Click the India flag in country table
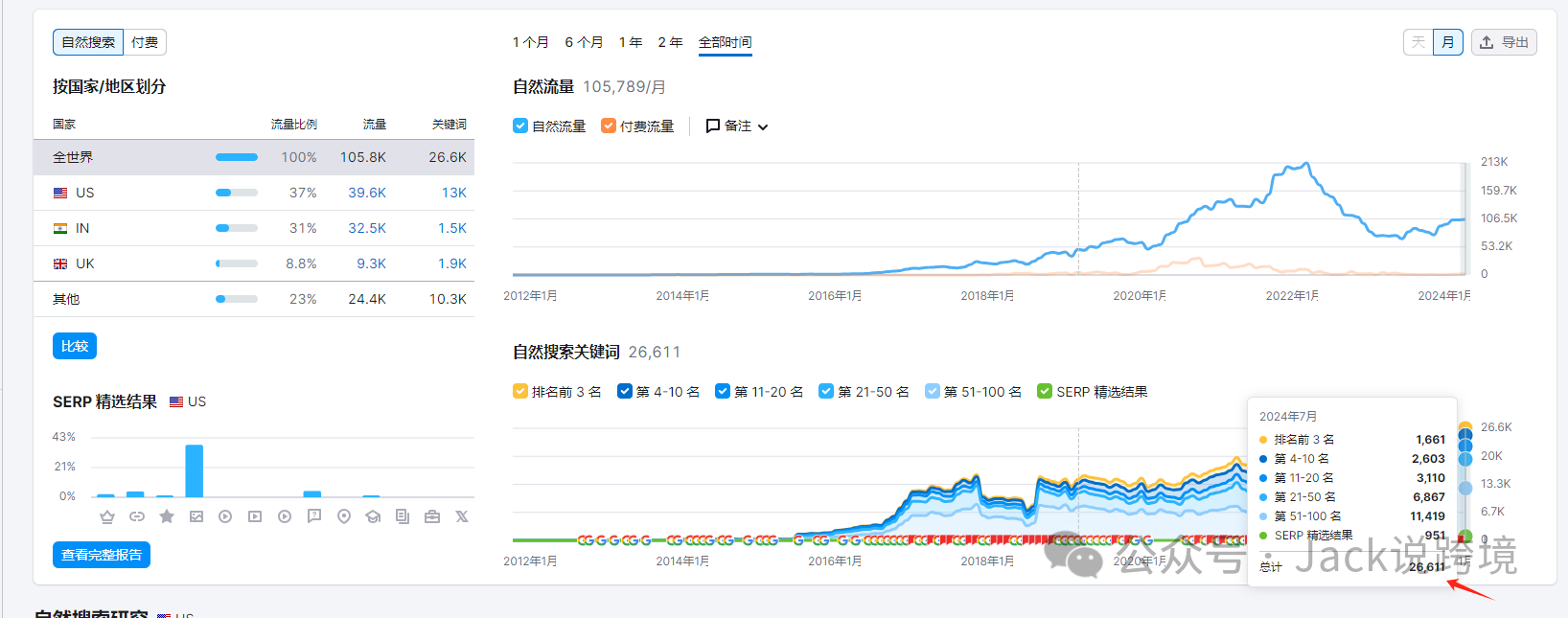The height and width of the screenshot is (618, 1568). (x=60, y=228)
